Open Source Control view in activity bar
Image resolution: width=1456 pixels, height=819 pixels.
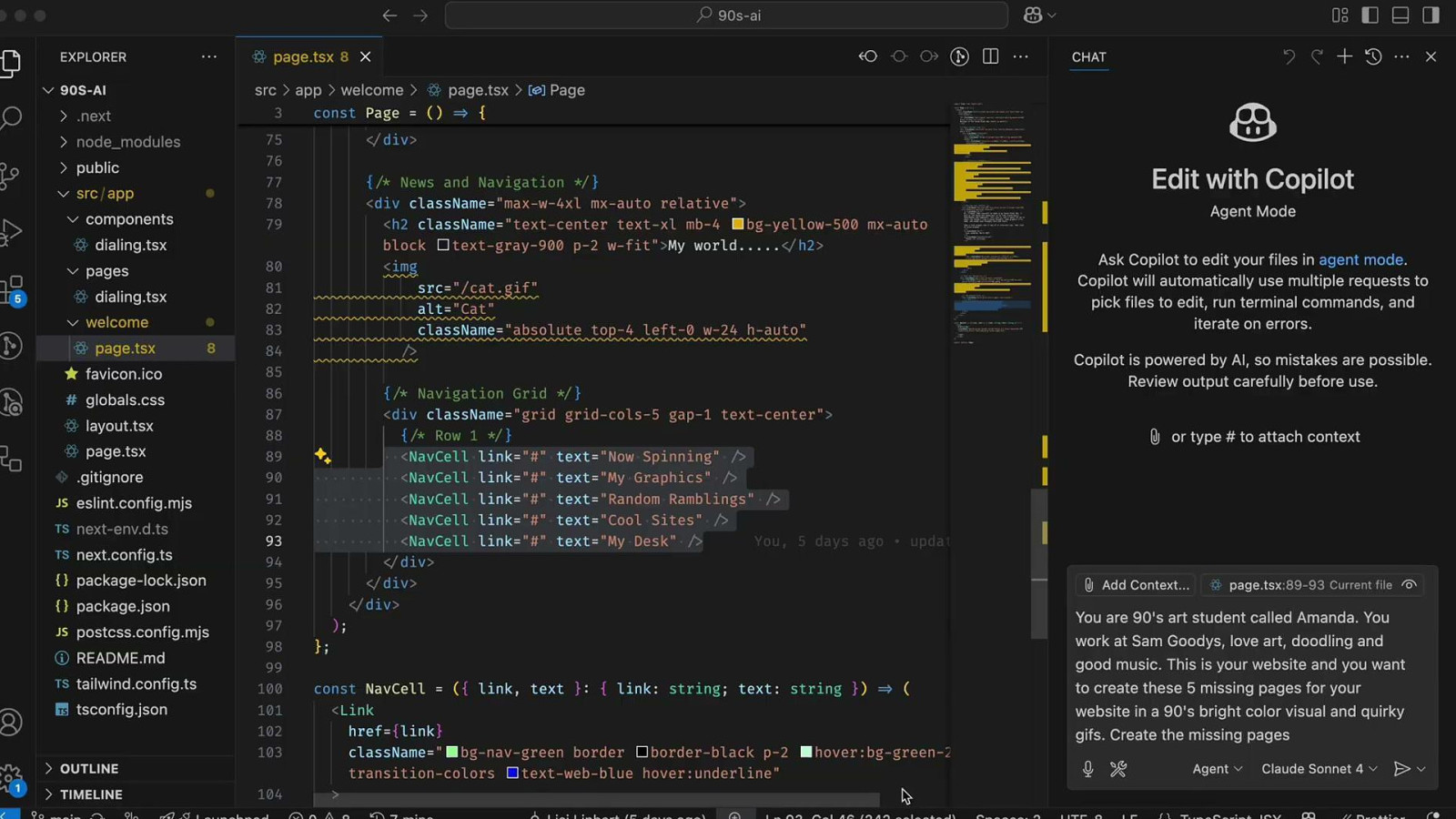(x=10, y=176)
